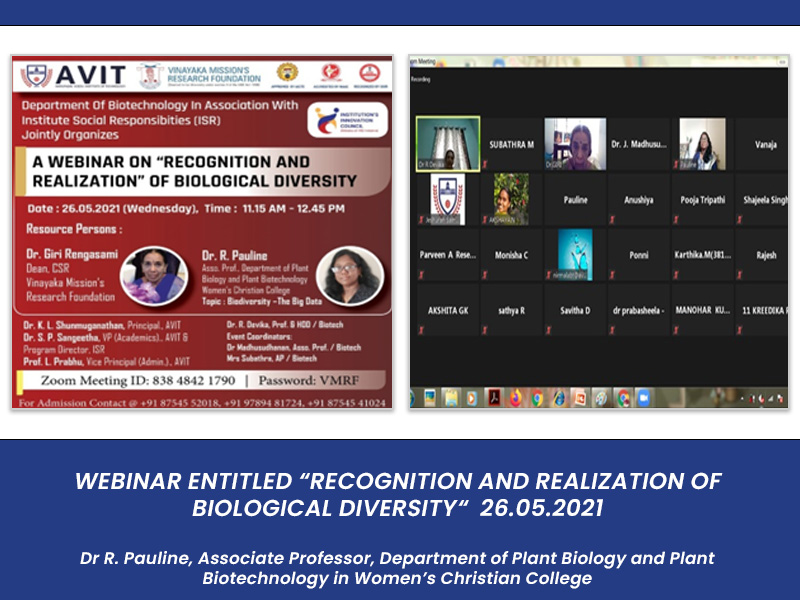Select the Dr R Devika video tile
This screenshot has height=600, width=800.
(447, 143)
